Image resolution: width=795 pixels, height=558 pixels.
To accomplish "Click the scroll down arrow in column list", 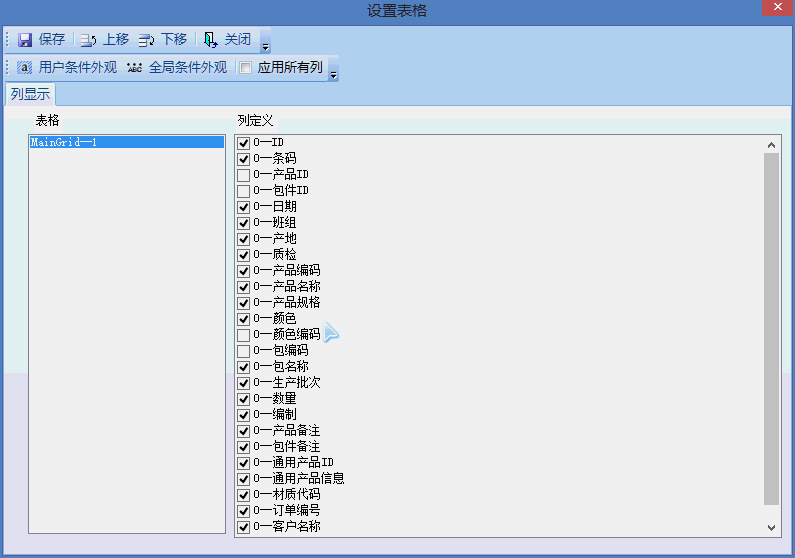I will click(771, 527).
